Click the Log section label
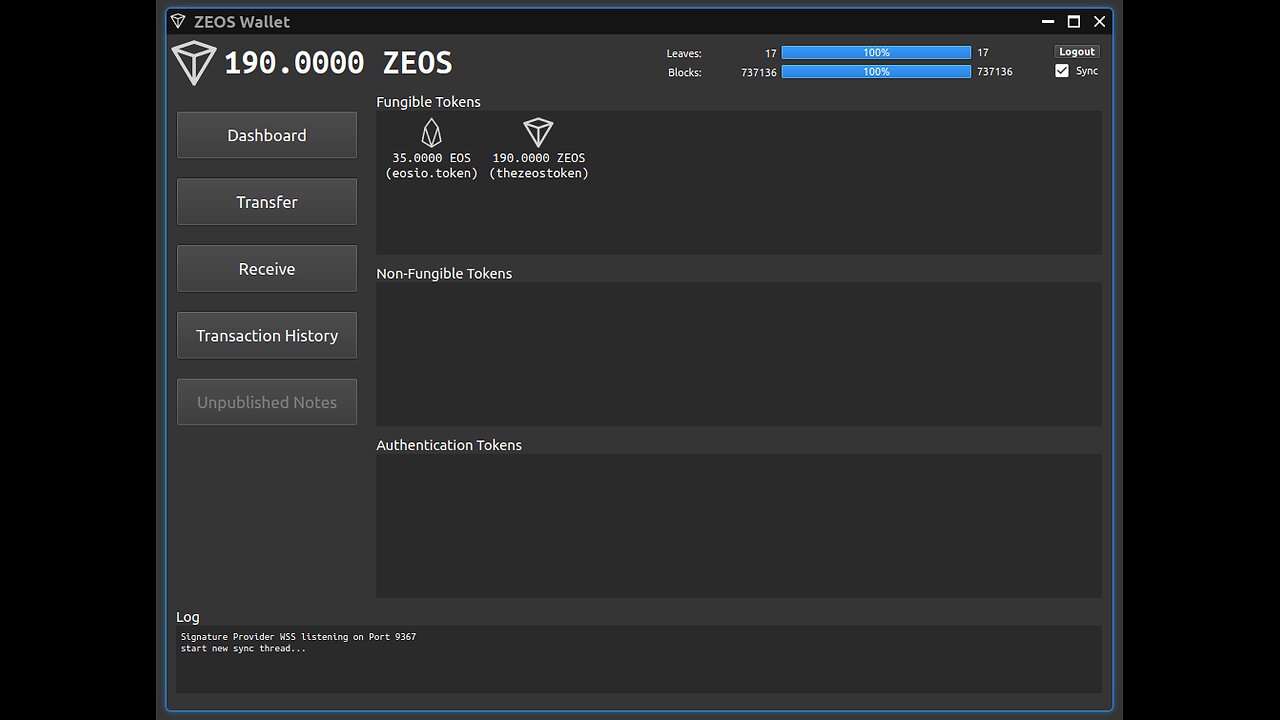The width and height of the screenshot is (1280, 720). point(187,617)
